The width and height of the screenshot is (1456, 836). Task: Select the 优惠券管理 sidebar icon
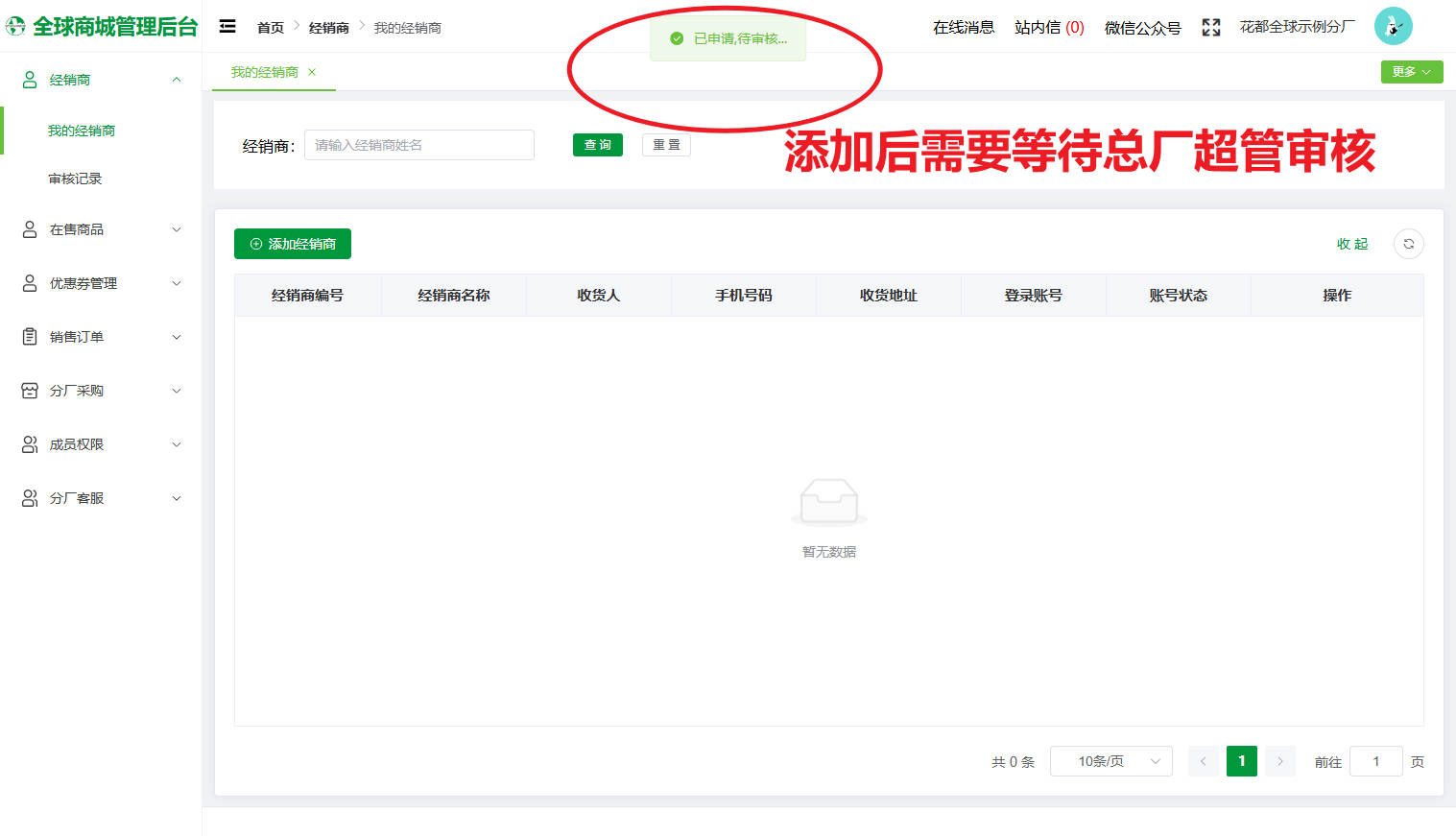click(x=28, y=282)
